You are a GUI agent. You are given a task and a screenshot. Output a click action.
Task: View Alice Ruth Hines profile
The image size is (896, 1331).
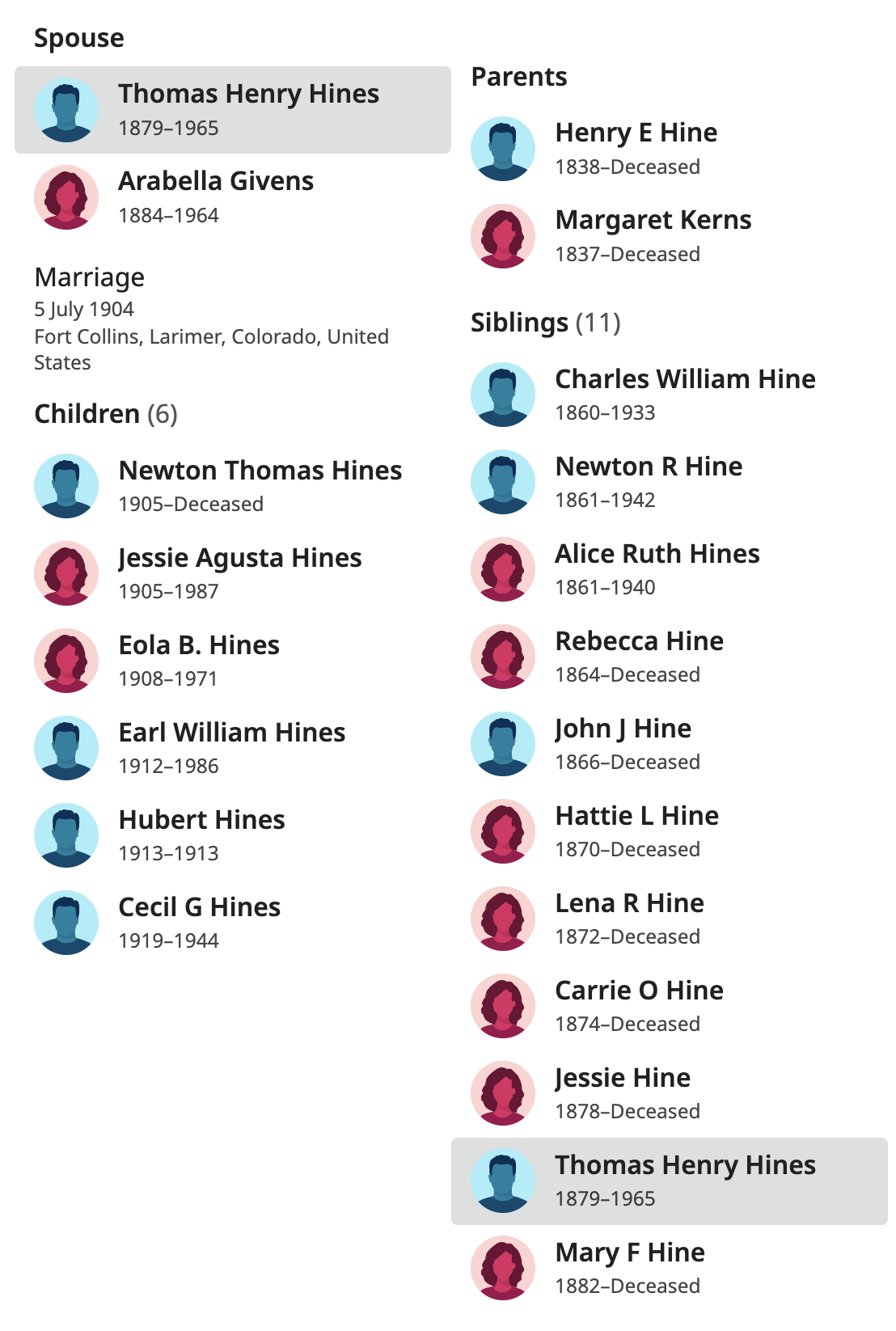pyautogui.click(x=657, y=554)
